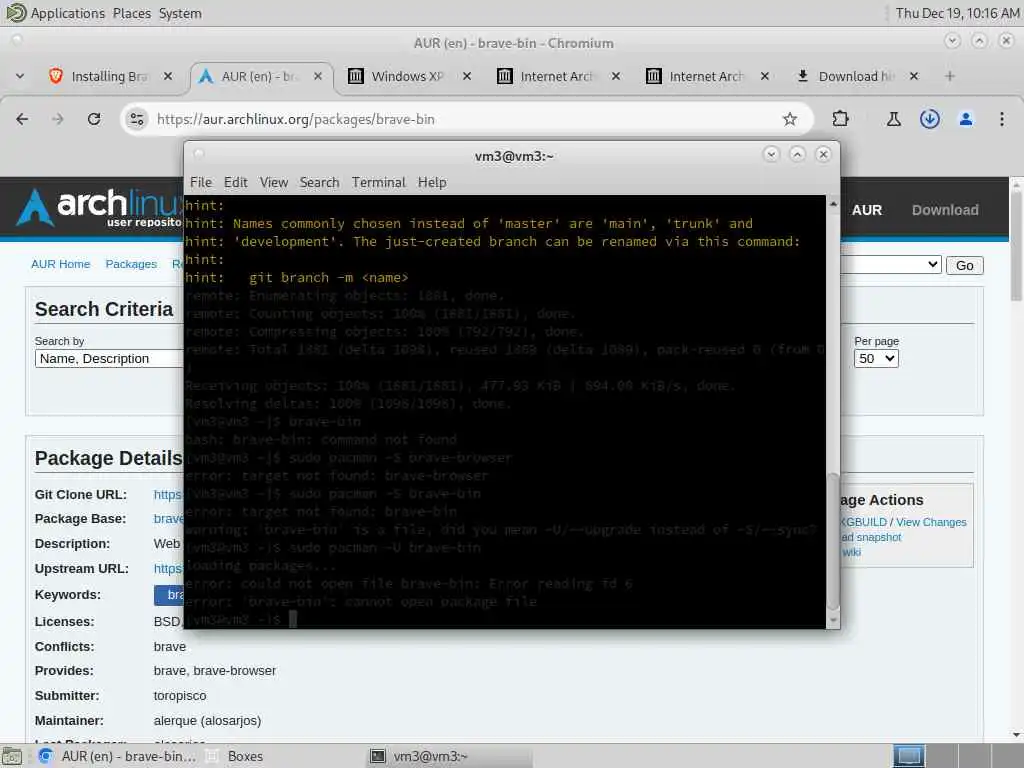Open the terminal View menu
The image size is (1024, 768).
tap(274, 182)
